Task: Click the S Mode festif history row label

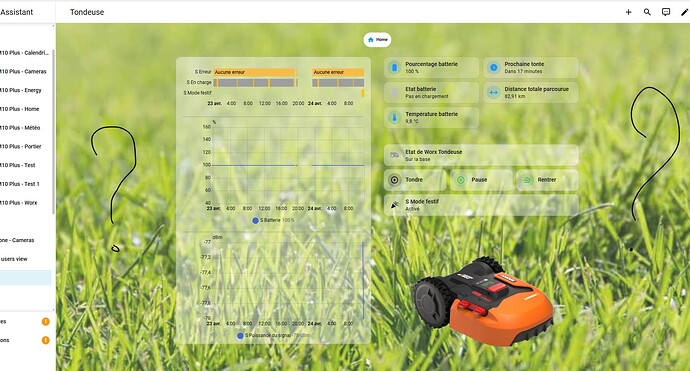Action: coord(198,93)
